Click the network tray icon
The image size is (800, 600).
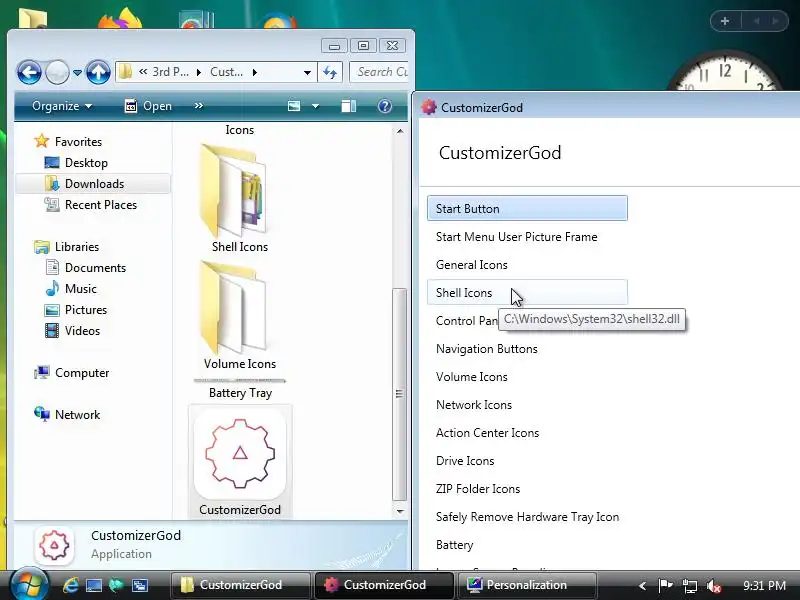click(x=690, y=586)
